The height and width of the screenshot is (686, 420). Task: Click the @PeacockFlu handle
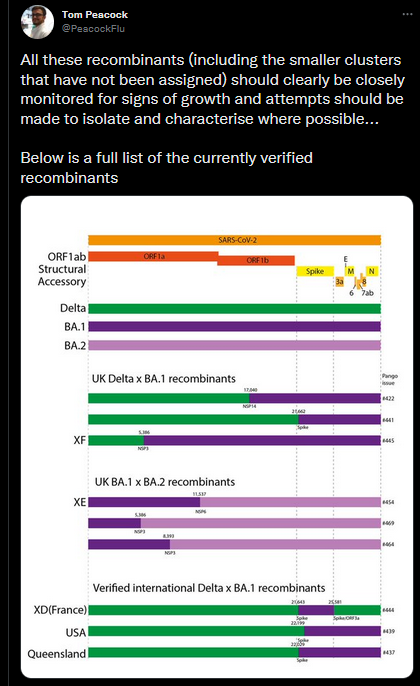tap(93, 28)
